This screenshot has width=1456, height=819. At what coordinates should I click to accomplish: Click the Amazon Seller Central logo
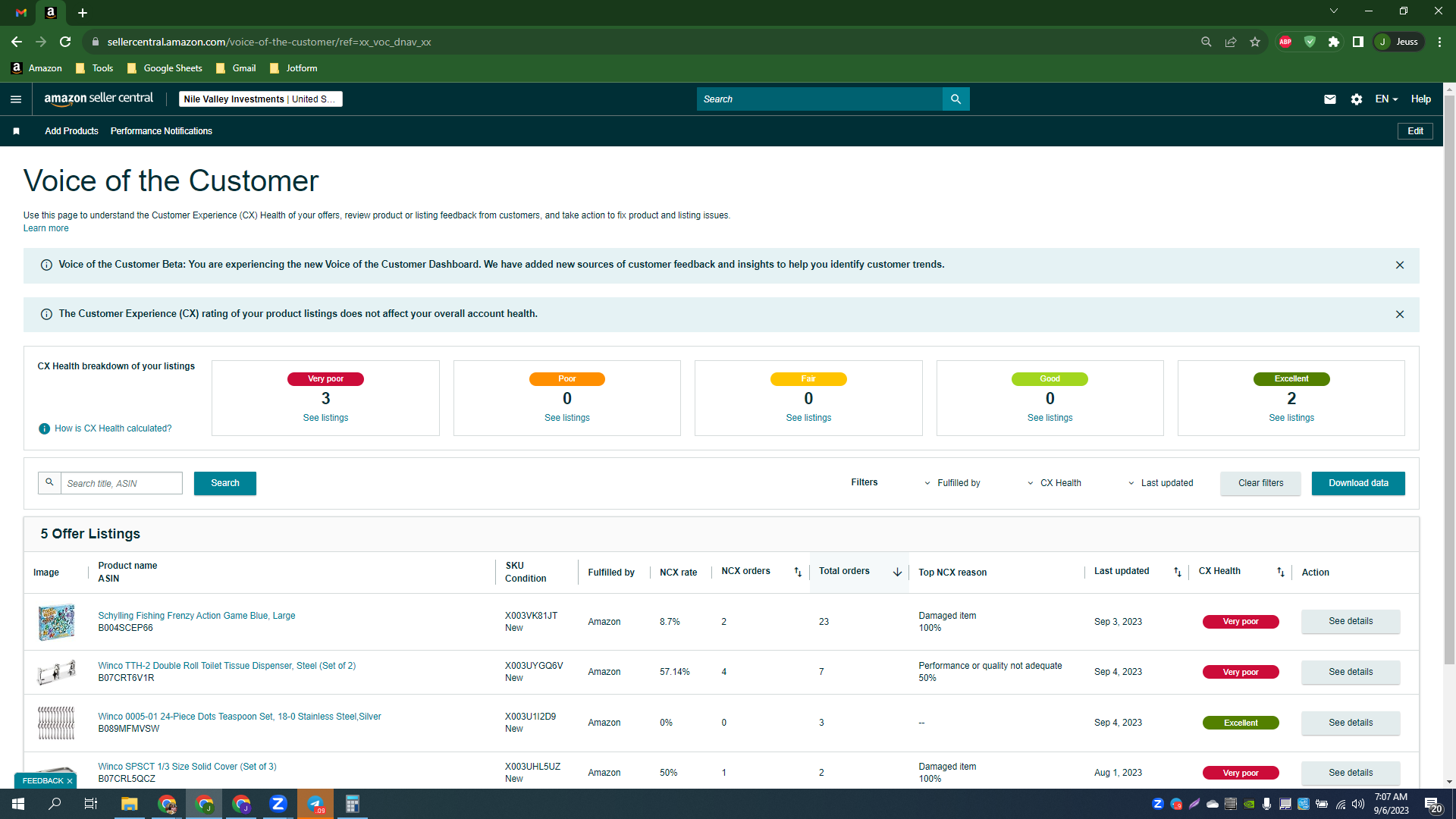[x=99, y=99]
